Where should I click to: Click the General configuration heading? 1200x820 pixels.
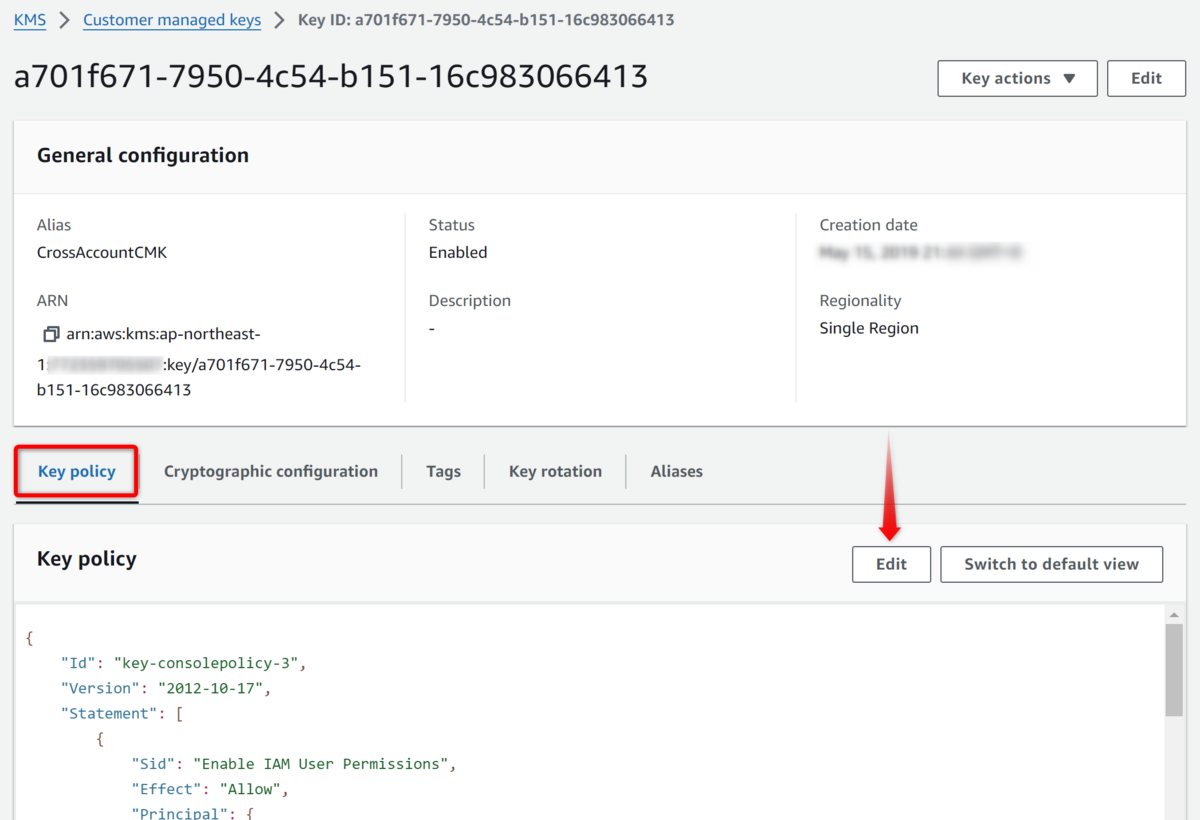[143, 155]
